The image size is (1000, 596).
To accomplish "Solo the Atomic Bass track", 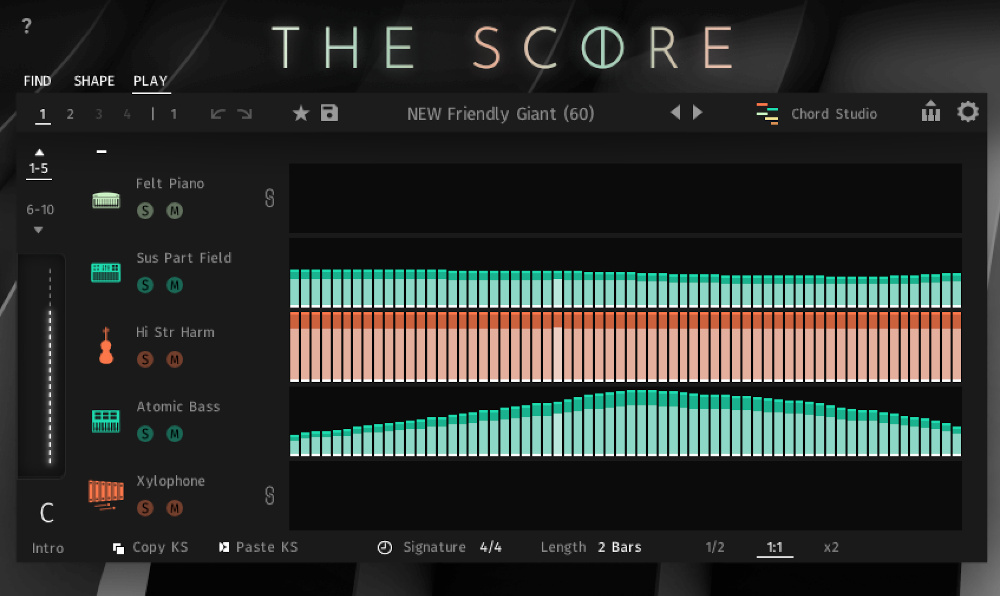I will coord(145,434).
